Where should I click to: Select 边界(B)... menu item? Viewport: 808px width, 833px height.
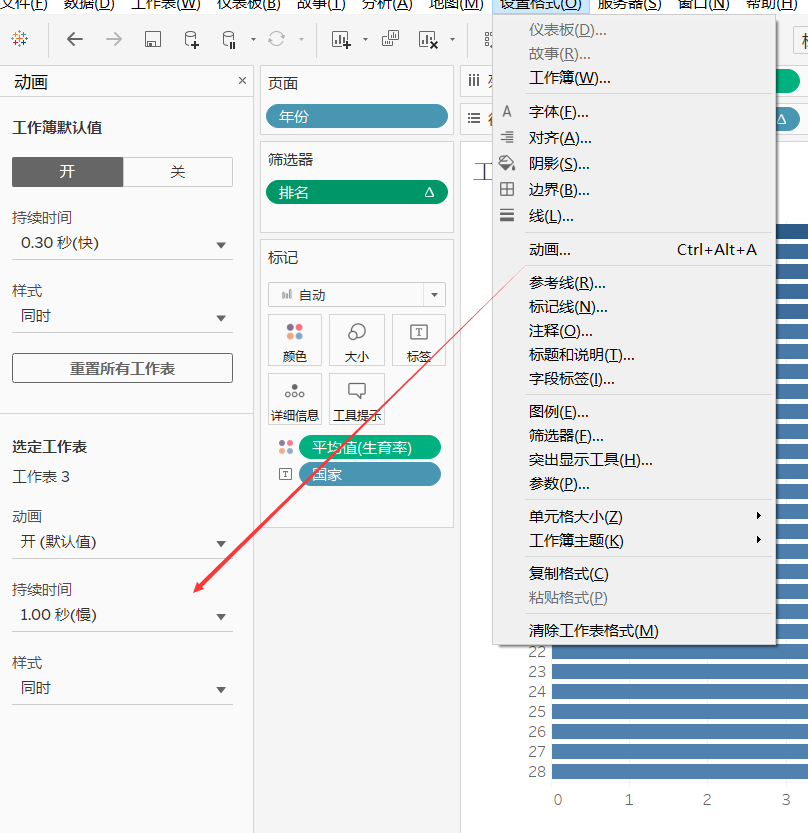click(634, 190)
